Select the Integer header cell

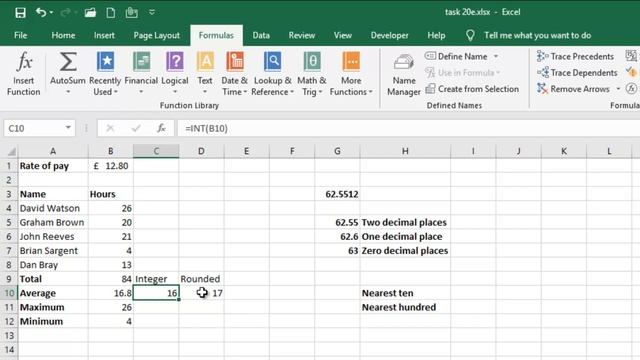click(156, 279)
